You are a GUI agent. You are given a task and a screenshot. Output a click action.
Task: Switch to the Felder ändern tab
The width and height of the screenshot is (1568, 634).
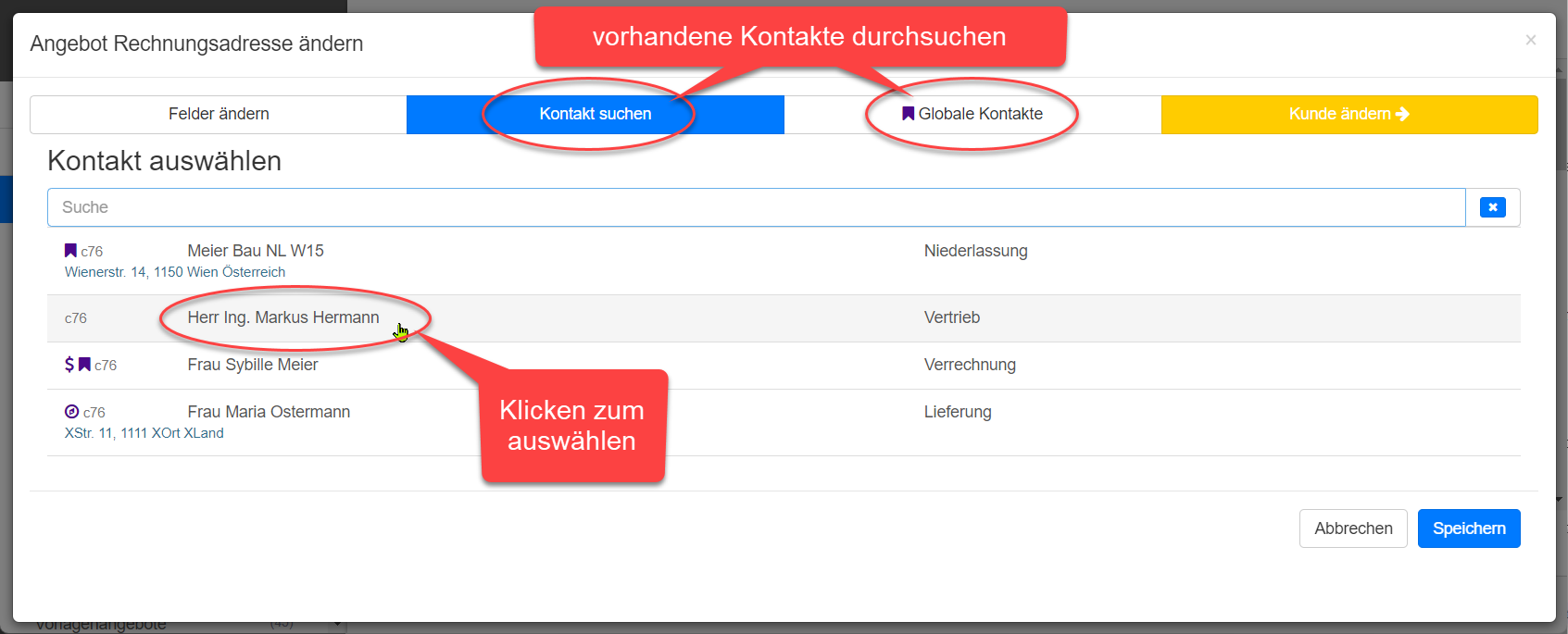click(x=219, y=114)
